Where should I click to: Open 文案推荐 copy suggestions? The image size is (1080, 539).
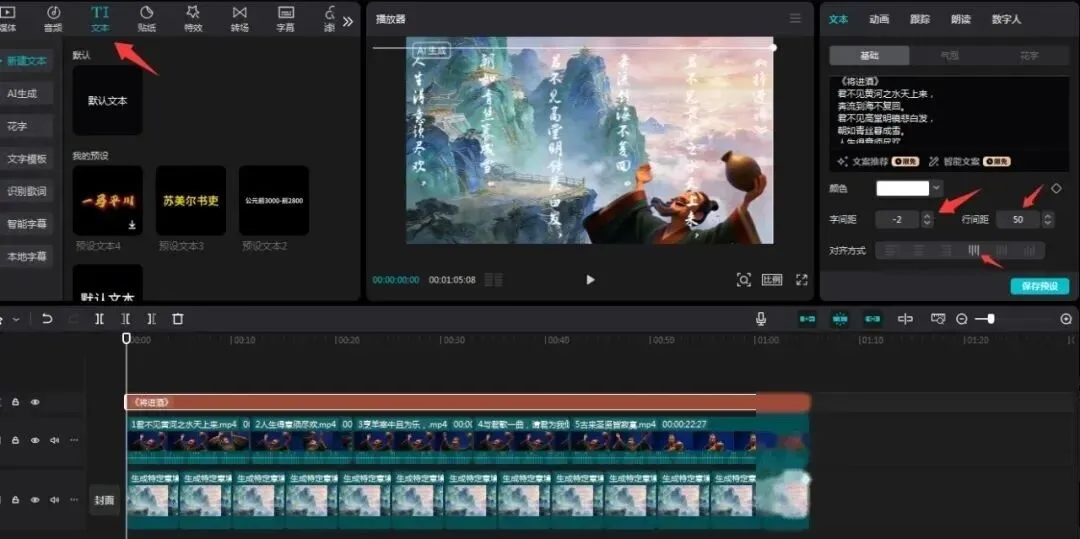878,161
